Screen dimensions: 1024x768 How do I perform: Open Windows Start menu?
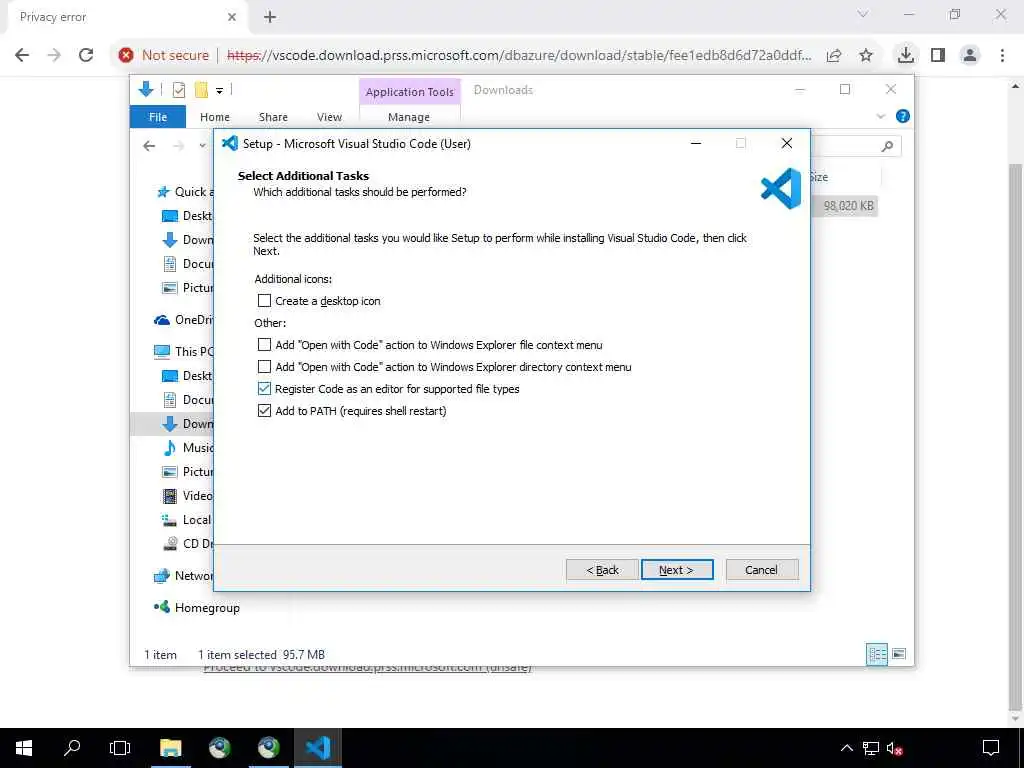click(x=24, y=748)
